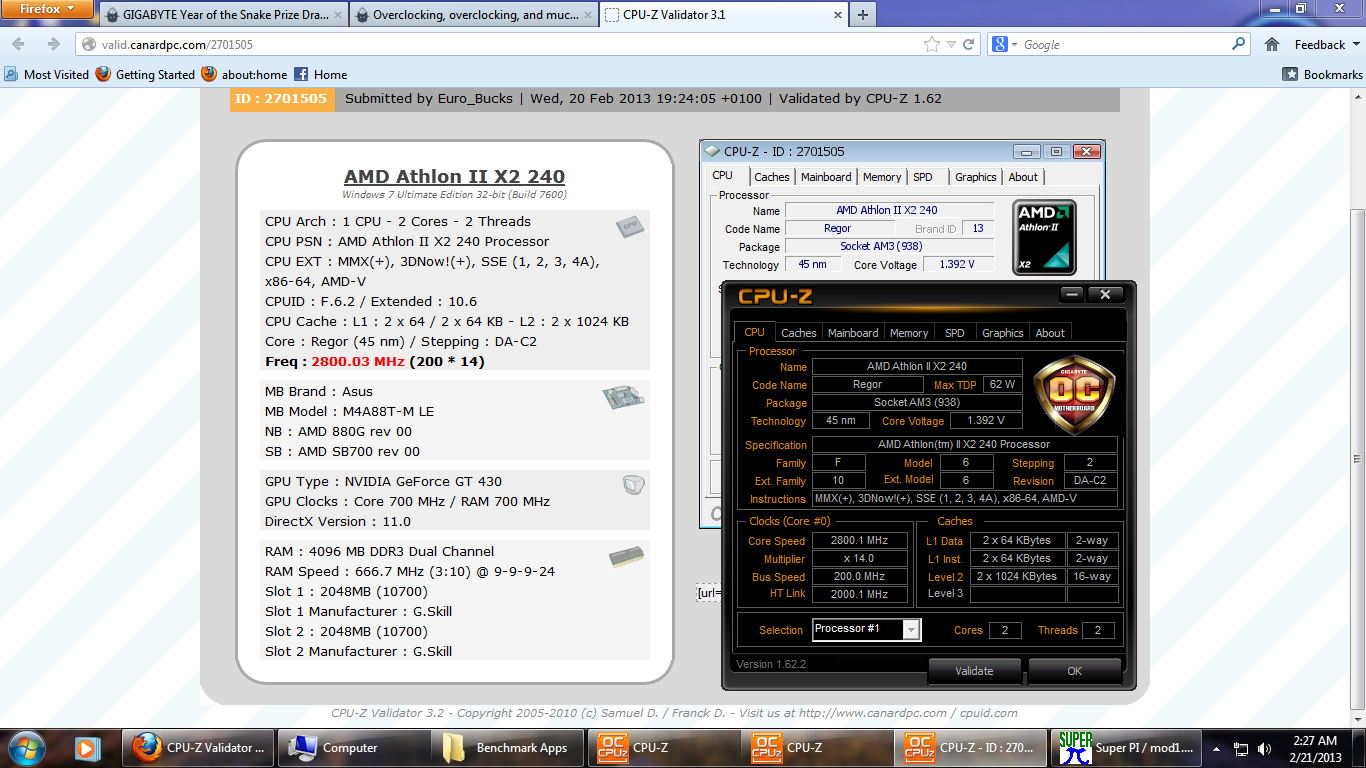
Task: Click the Gigabyte OC Motherboard badge logo
Action: (1074, 394)
